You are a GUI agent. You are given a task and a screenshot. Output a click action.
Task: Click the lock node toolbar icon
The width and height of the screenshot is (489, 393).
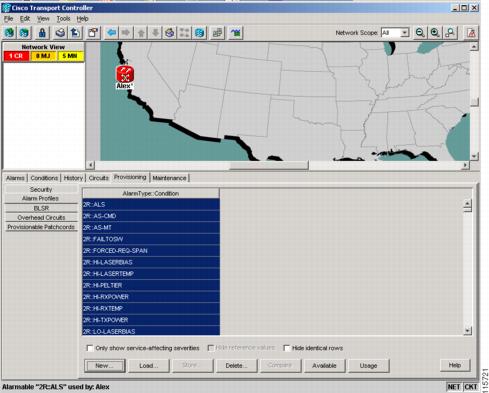tap(42, 33)
